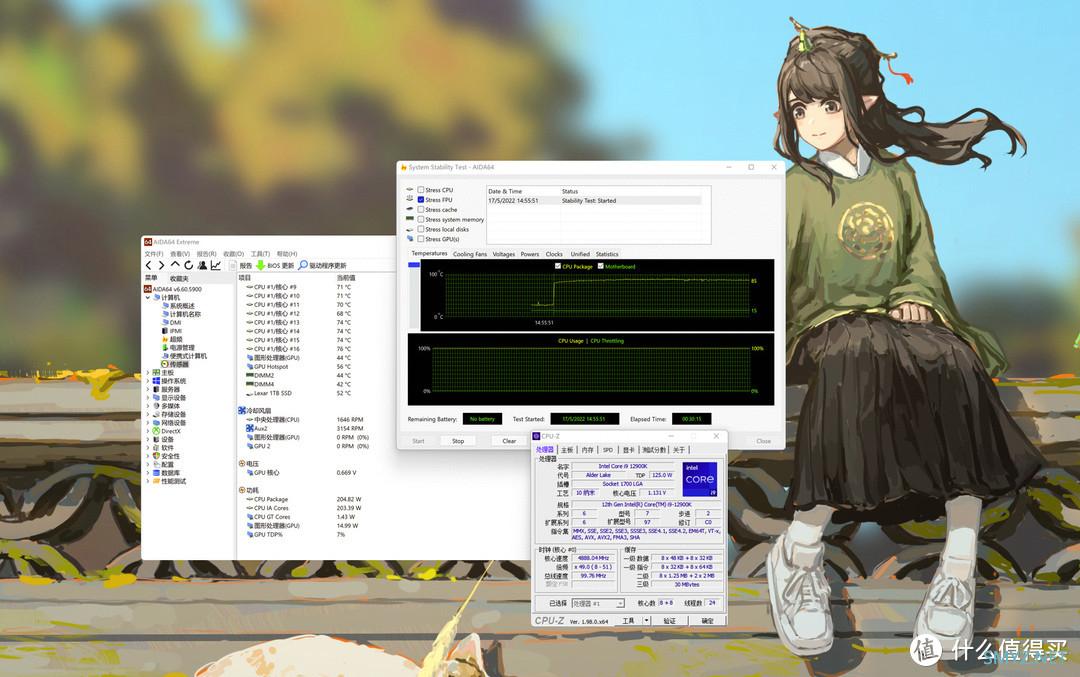Expand the 主板 tree node
The image size is (1080, 677).
coord(148,373)
